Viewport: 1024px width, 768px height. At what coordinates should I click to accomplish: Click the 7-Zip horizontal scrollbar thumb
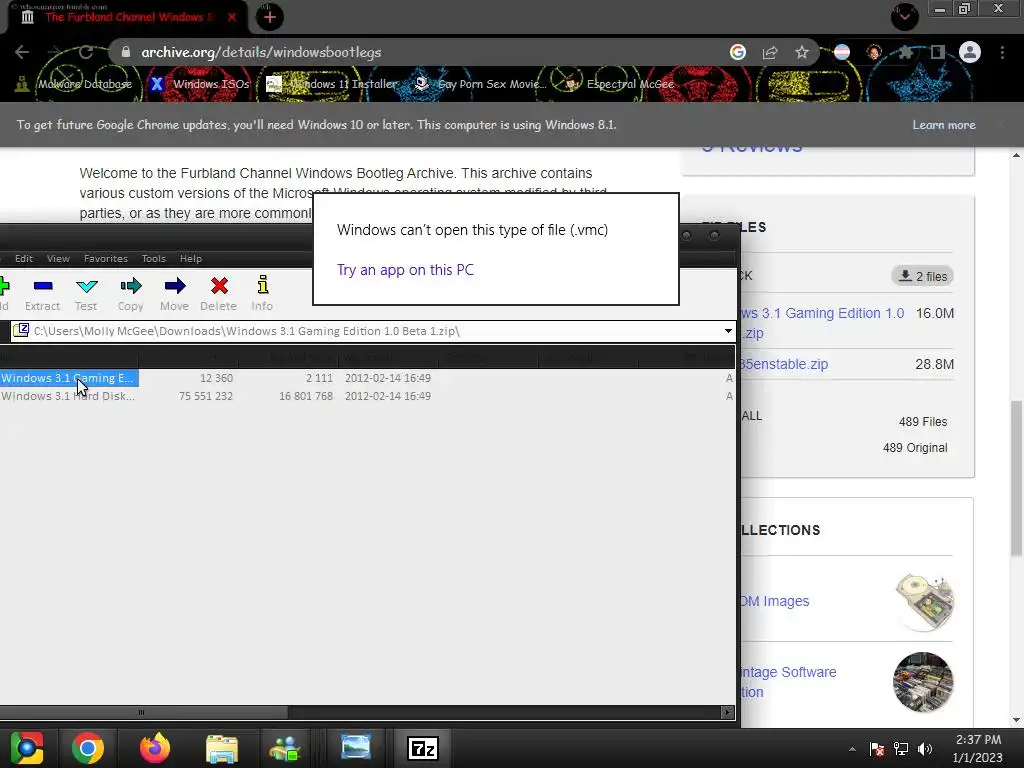[x=144, y=712]
